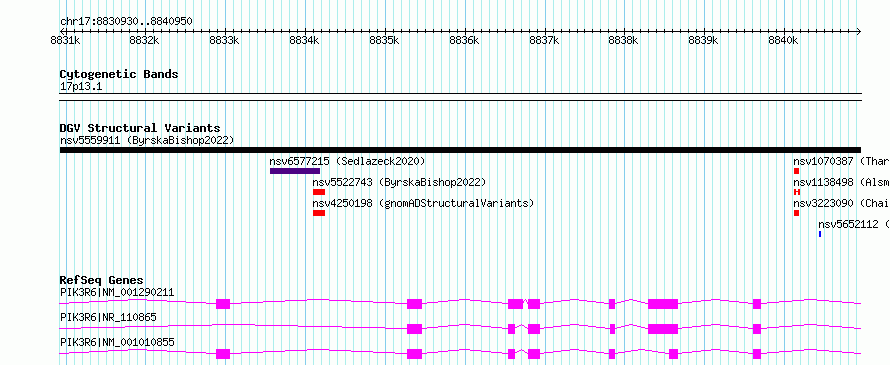Screen dimensions: 890x365
Task: Select the first (leftmost) exon of NR_110865
Action: (414, 329)
